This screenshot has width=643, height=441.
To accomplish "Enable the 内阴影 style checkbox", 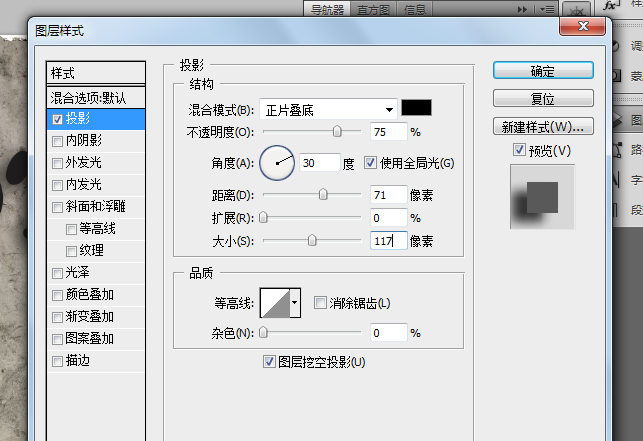I will 57,142.
